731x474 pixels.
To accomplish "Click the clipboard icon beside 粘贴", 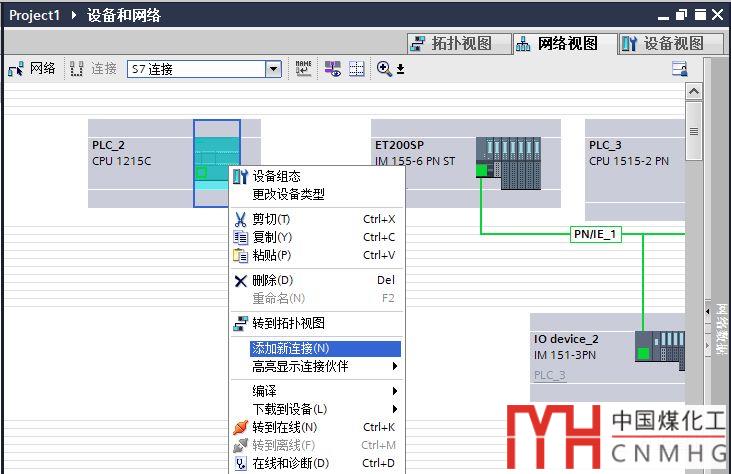I will coord(241,255).
